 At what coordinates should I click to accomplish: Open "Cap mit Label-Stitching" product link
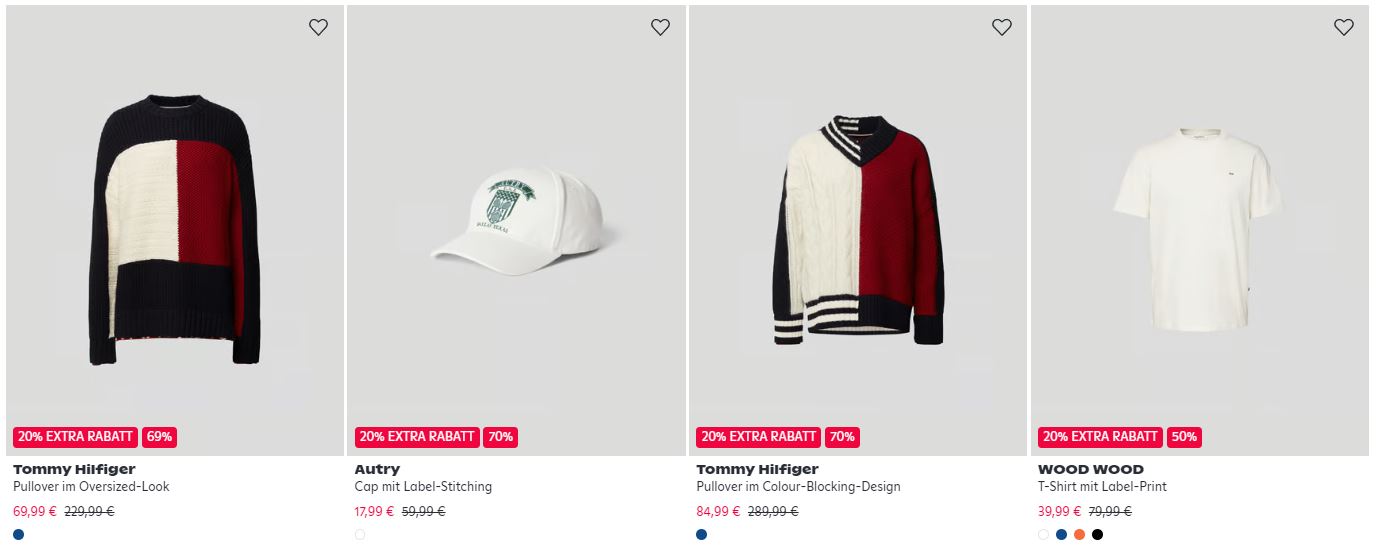tap(423, 487)
